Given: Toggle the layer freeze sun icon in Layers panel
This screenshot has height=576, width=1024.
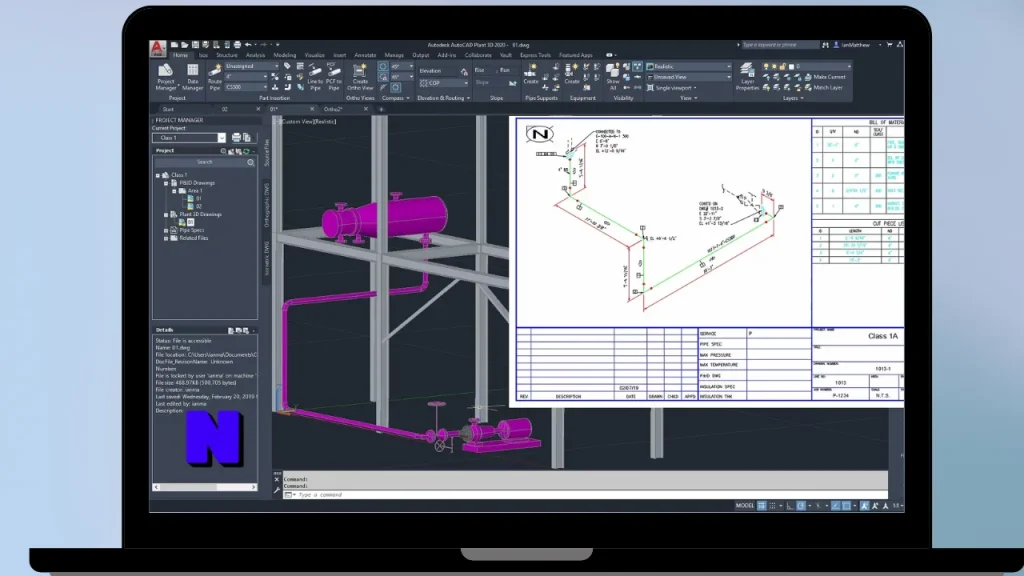Looking at the screenshot, I should pos(775,67).
